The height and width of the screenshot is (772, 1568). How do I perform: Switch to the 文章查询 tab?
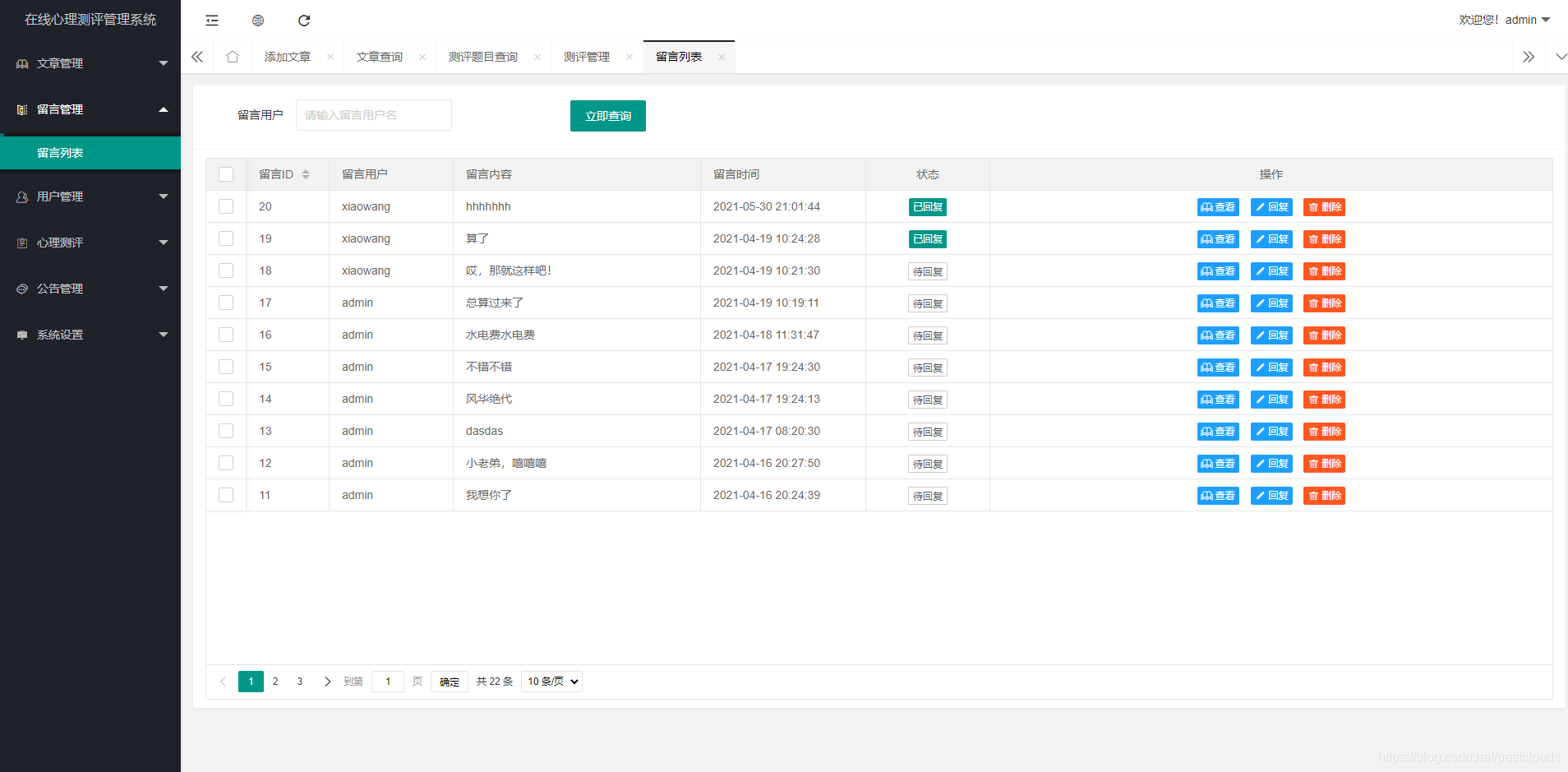tap(380, 57)
